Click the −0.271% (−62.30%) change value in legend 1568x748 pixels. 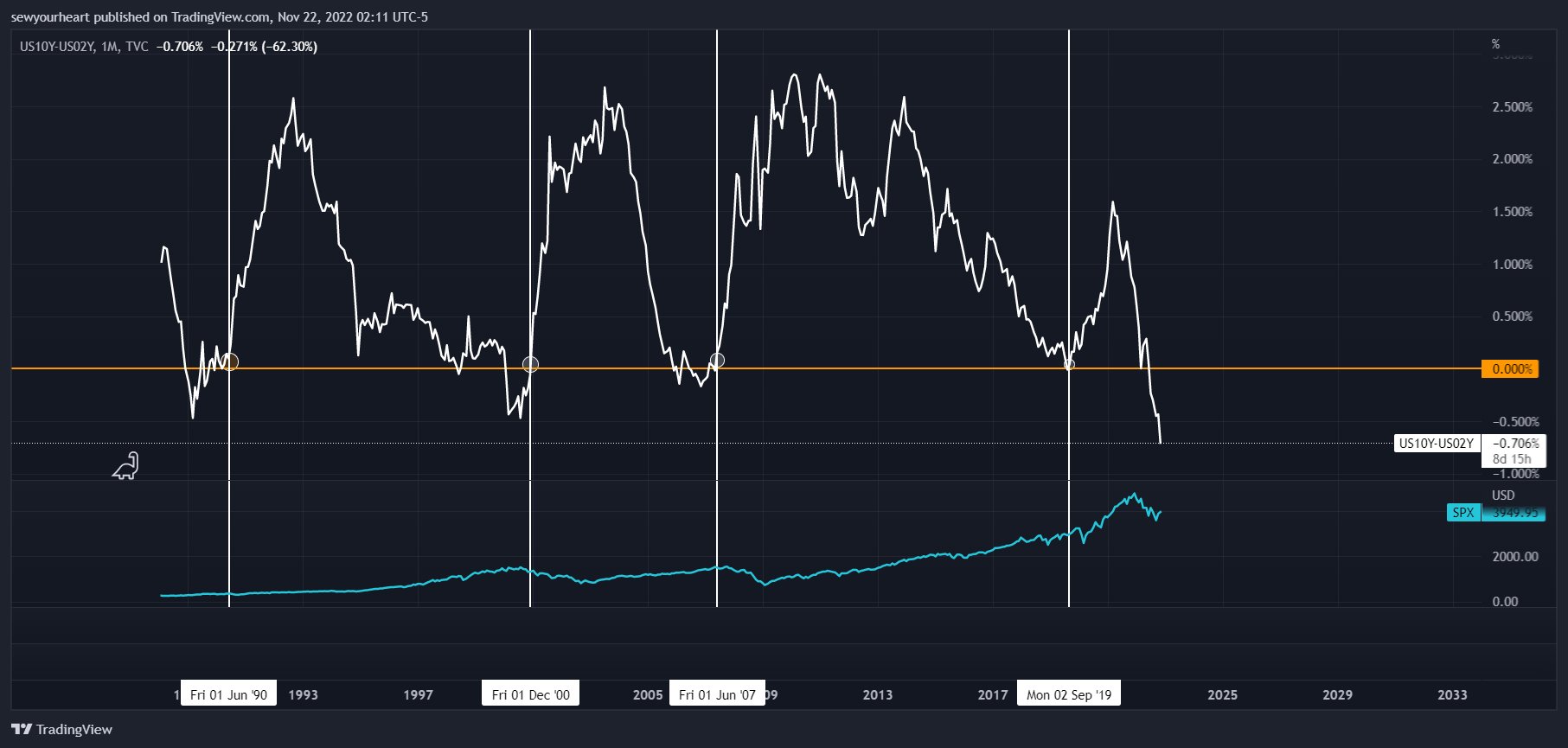(x=264, y=47)
